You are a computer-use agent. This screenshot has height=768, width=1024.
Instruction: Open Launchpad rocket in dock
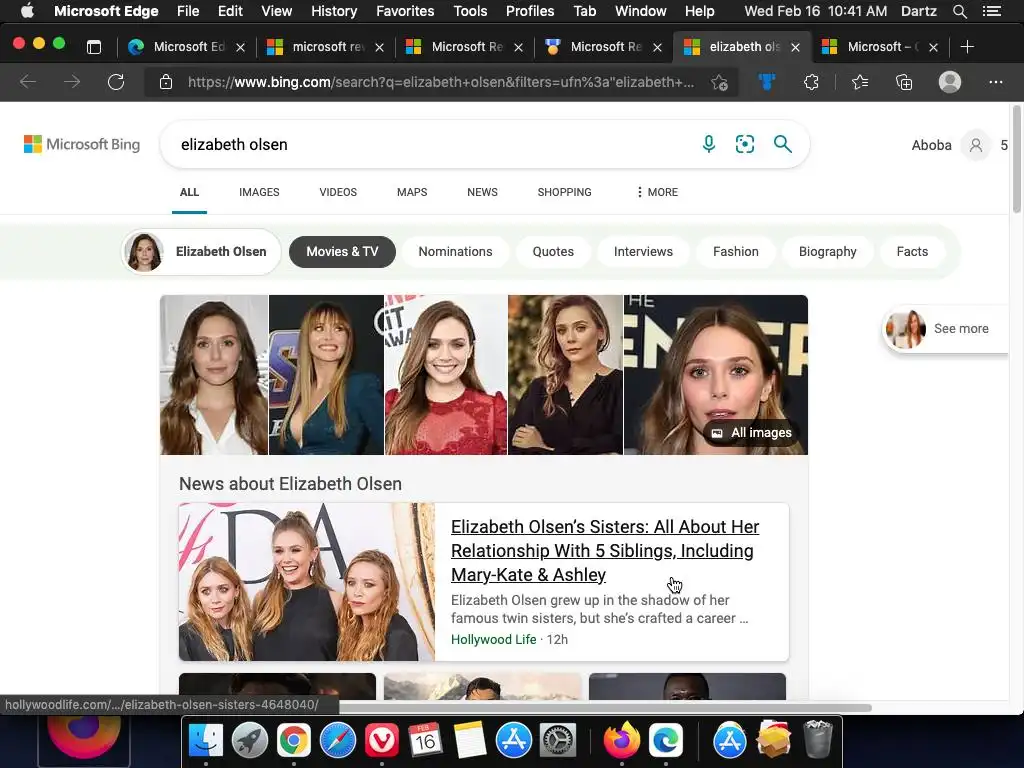[249, 740]
